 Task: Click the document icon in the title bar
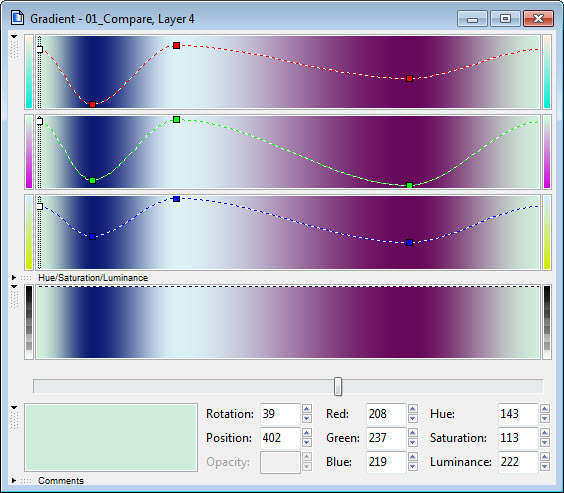pos(17,18)
